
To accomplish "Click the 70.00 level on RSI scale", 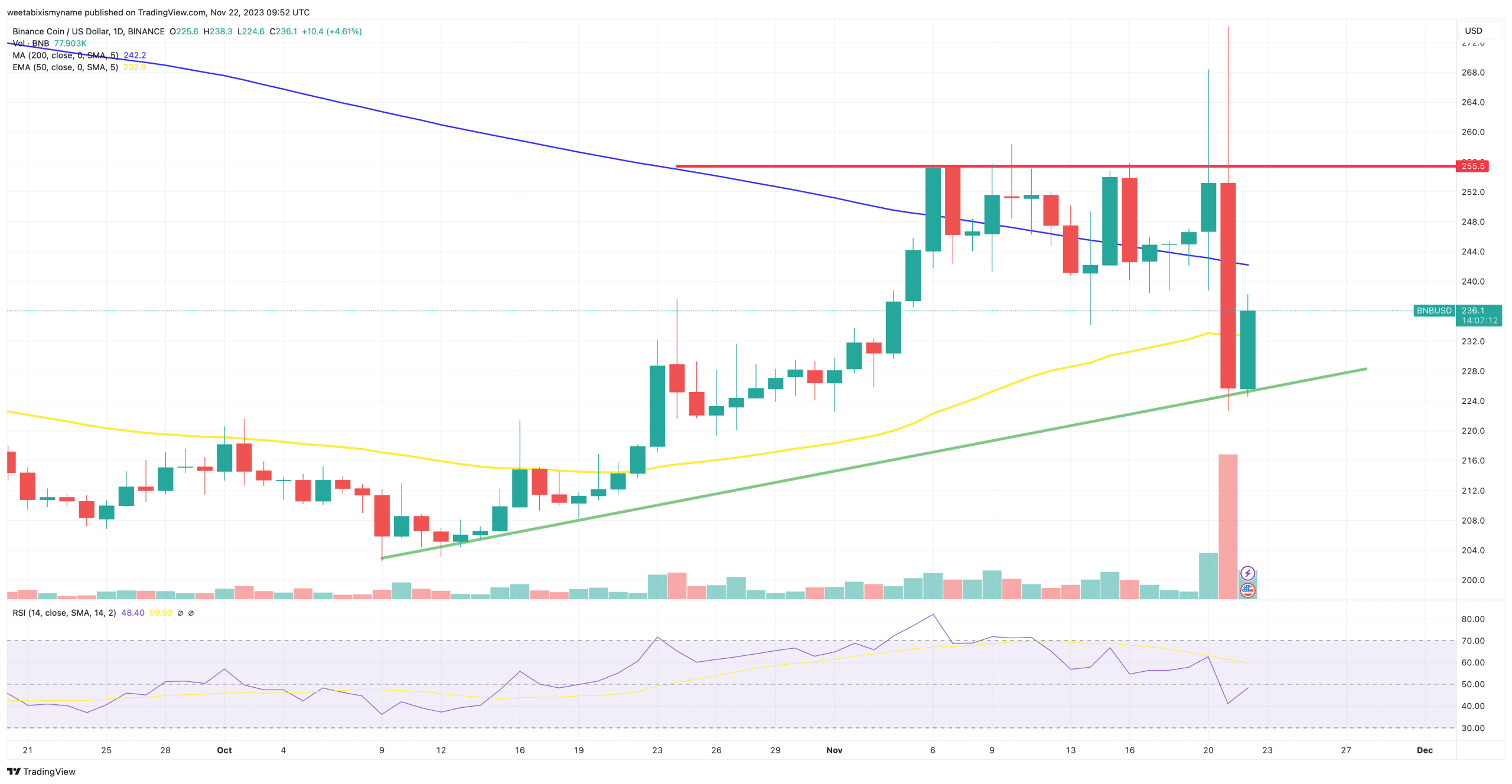I will (1472, 641).
